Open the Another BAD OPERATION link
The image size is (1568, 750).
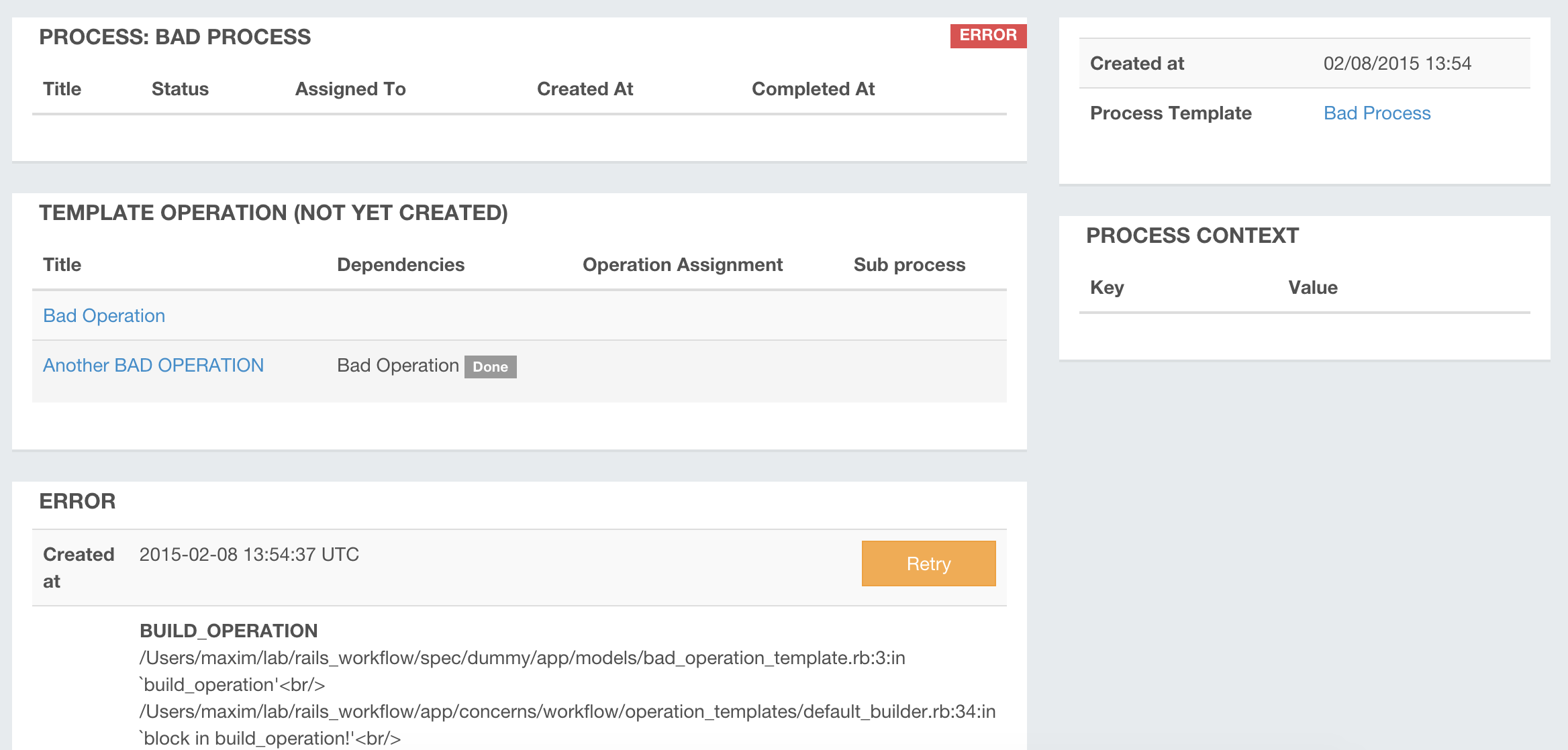[x=153, y=365]
